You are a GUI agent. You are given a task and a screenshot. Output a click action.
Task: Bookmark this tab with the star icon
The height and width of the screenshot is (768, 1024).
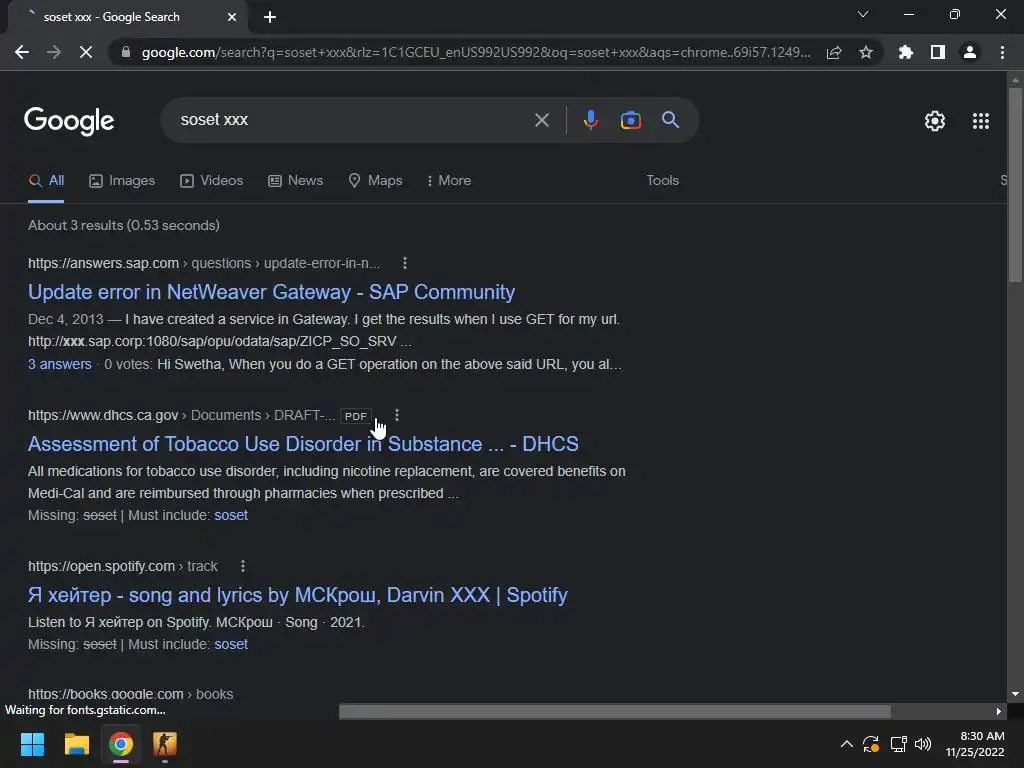point(866,52)
